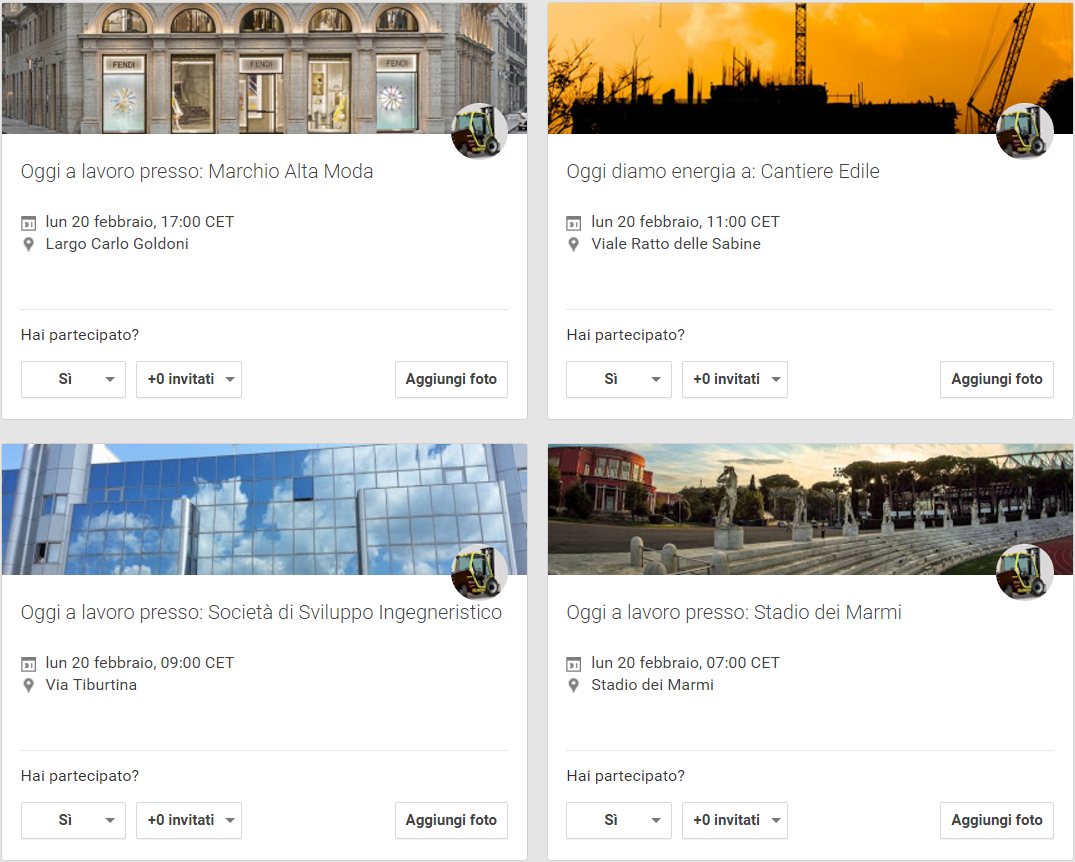Click the Fendi storefront cover photo
Image resolution: width=1075 pixels, height=862 pixels.
[x=265, y=68]
